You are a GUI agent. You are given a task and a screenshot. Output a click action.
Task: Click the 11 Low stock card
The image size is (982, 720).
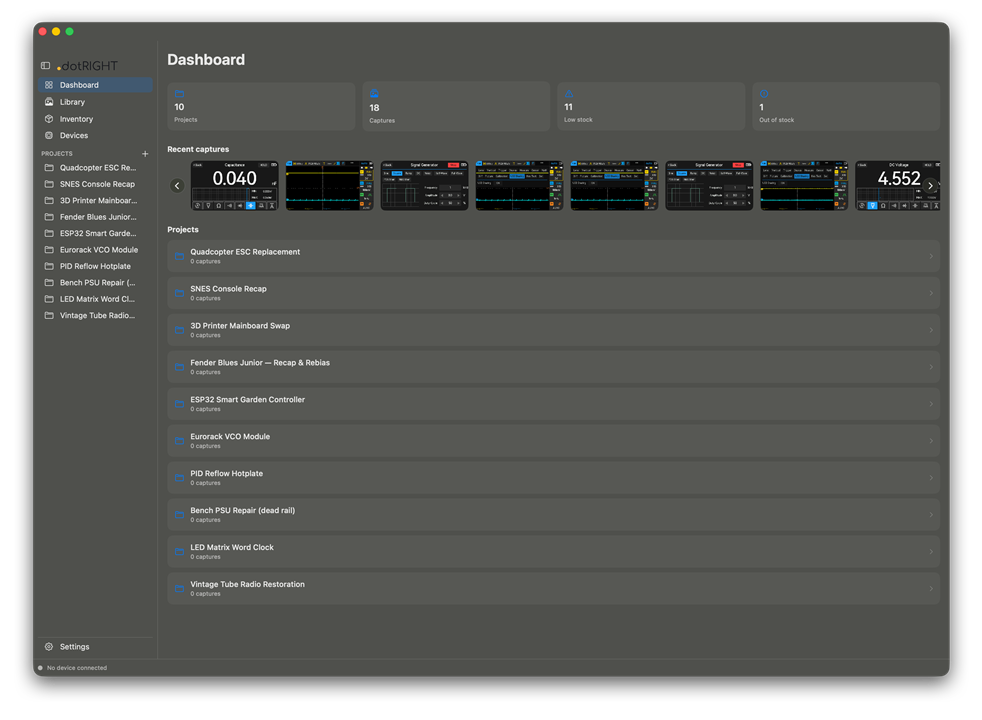pyautogui.click(x=651, y=106)
